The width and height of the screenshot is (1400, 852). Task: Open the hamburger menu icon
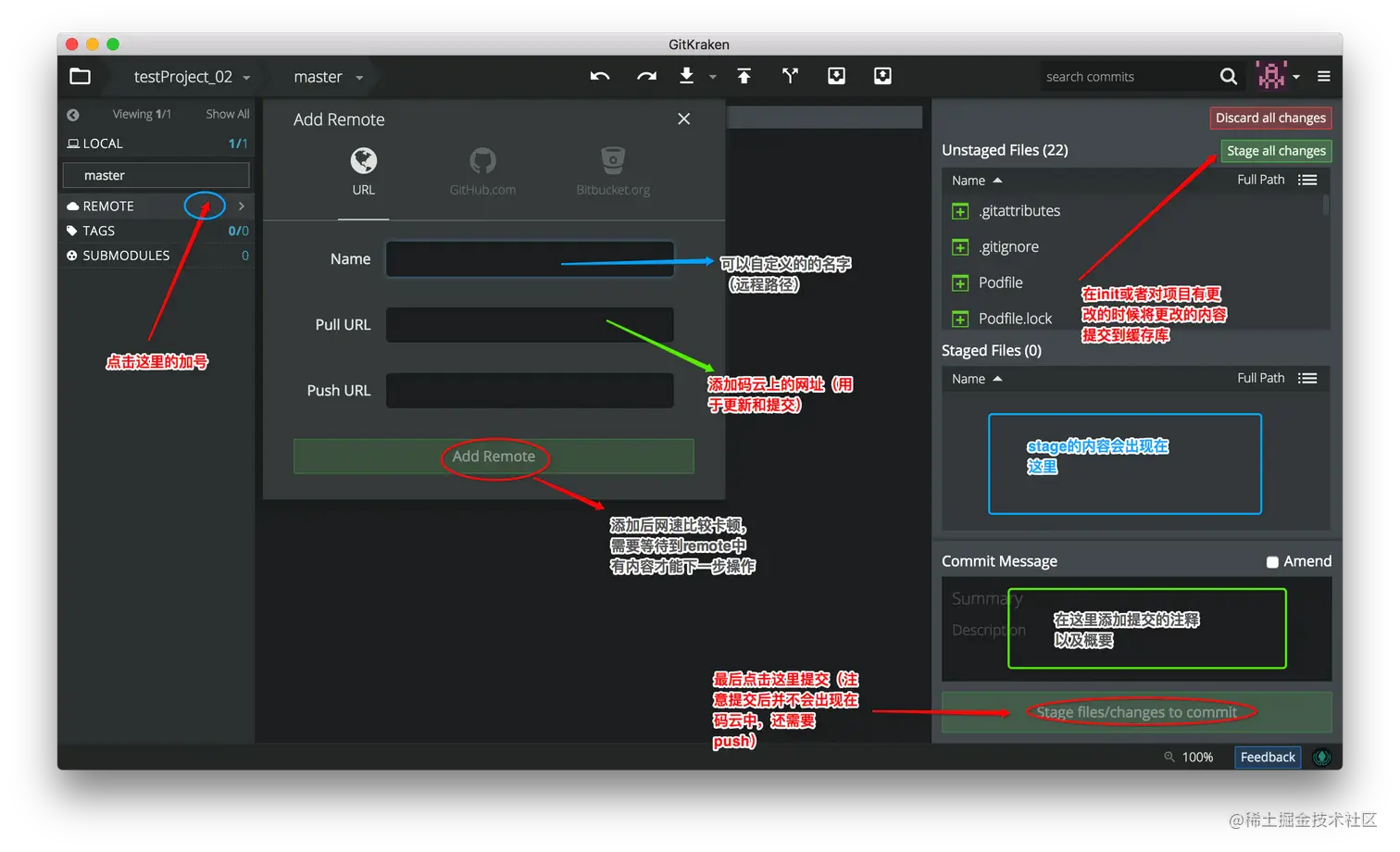coord(1324,77)
